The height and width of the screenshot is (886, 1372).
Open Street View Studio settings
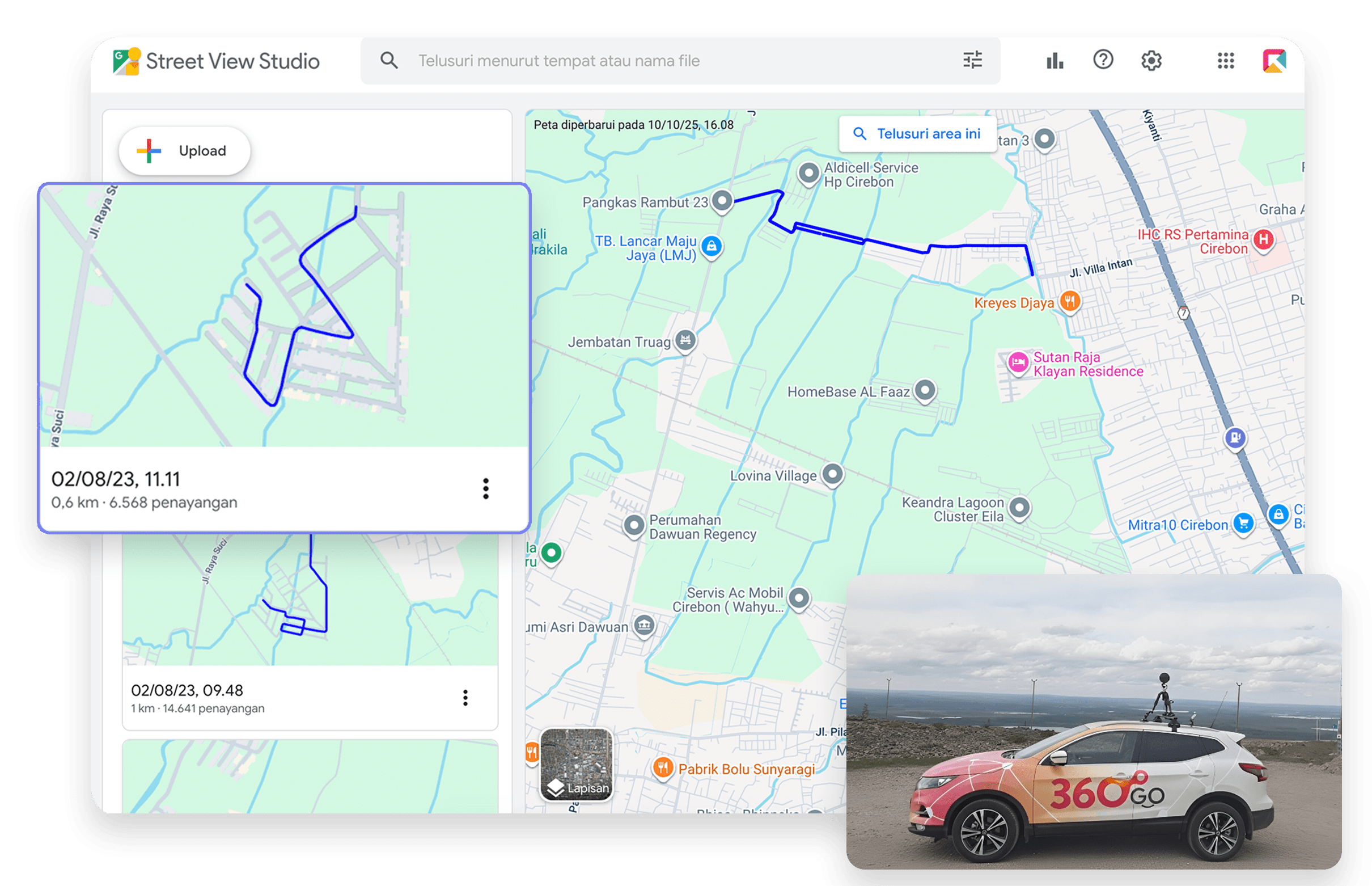tap(1153, 60)
